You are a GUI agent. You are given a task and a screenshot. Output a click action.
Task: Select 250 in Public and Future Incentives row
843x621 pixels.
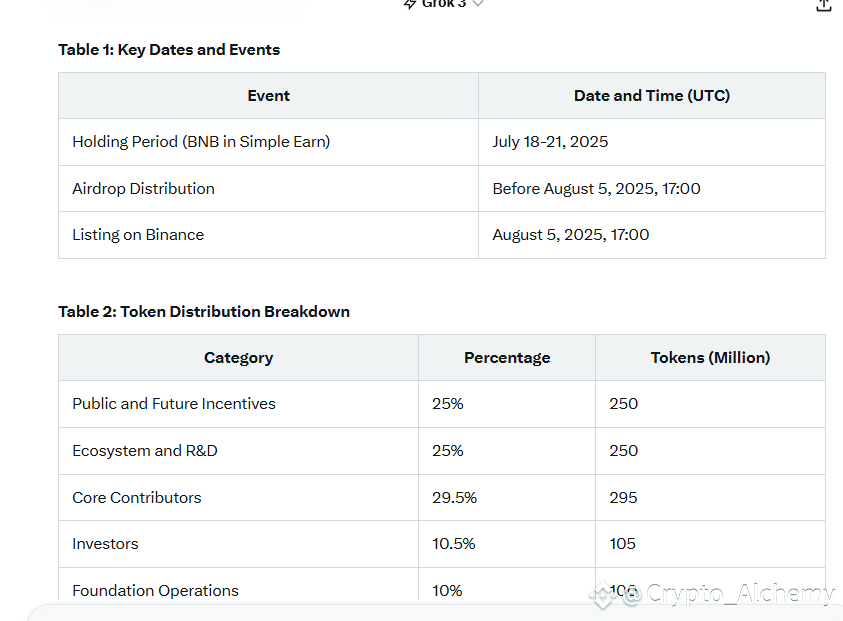pyautogui.click(x=710, y=404)
